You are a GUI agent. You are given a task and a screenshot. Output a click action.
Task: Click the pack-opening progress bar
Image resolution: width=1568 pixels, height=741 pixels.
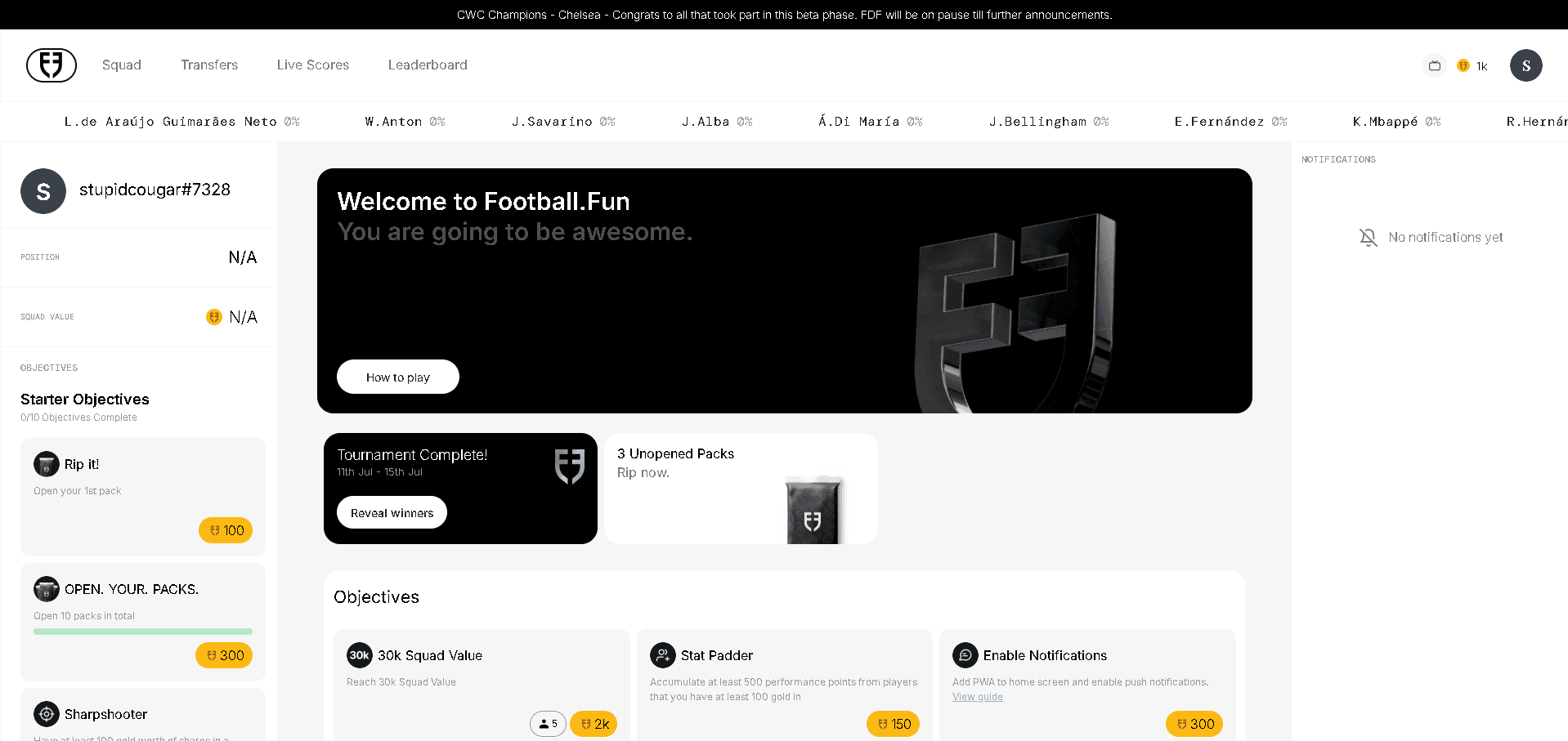(x=142, y=631)
